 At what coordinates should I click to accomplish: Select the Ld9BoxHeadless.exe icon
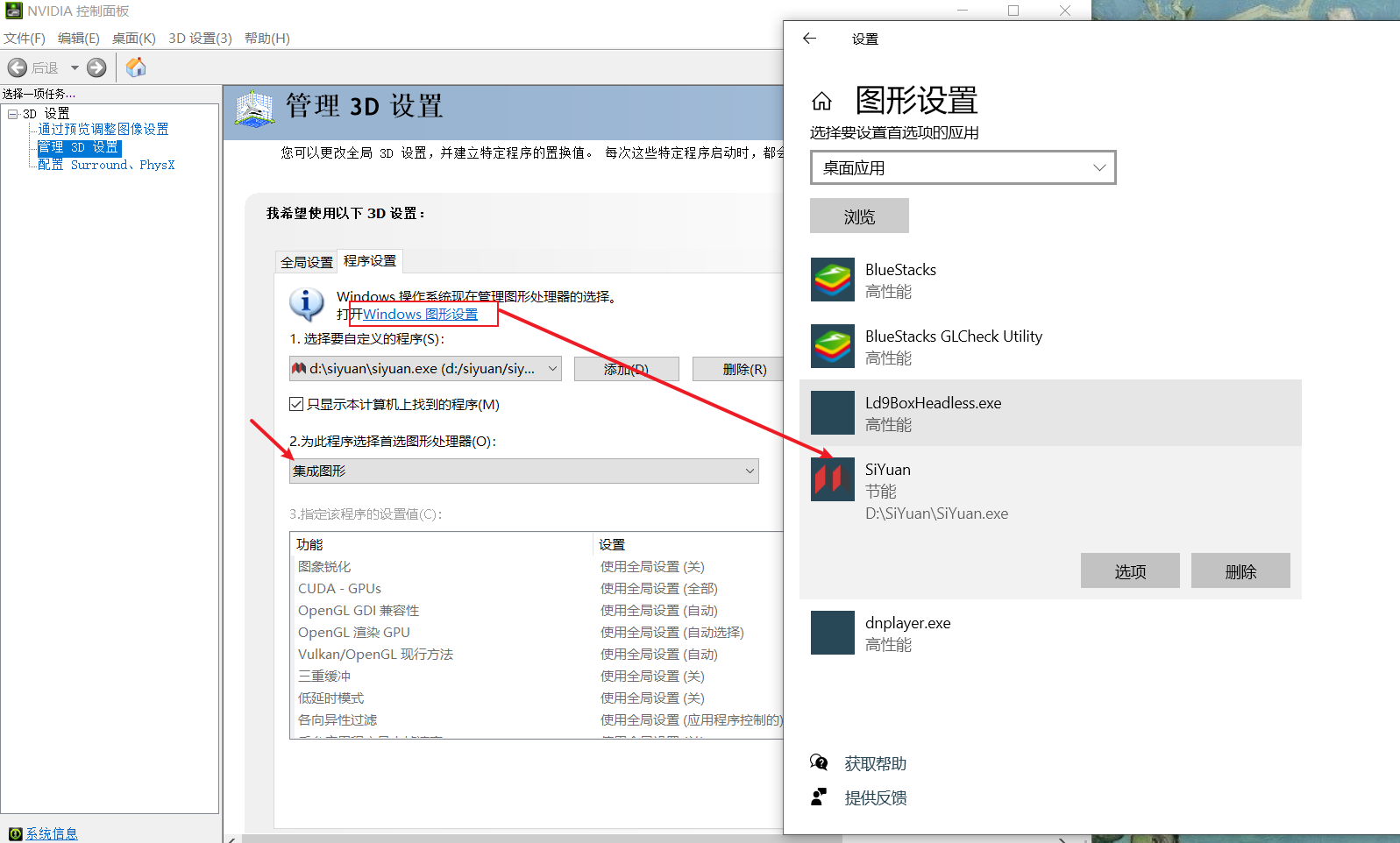(833, 413)
